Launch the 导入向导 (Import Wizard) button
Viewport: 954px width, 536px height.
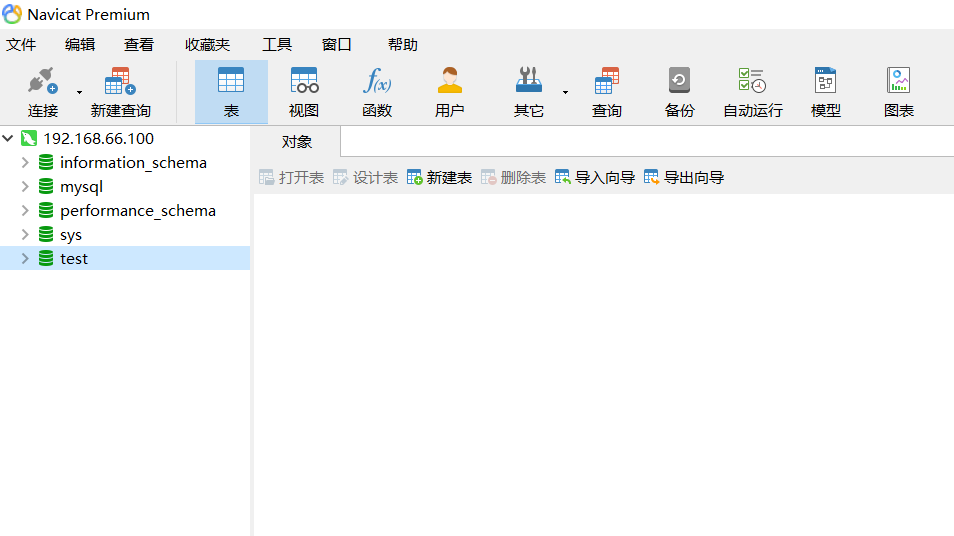(x=595, y=177)
